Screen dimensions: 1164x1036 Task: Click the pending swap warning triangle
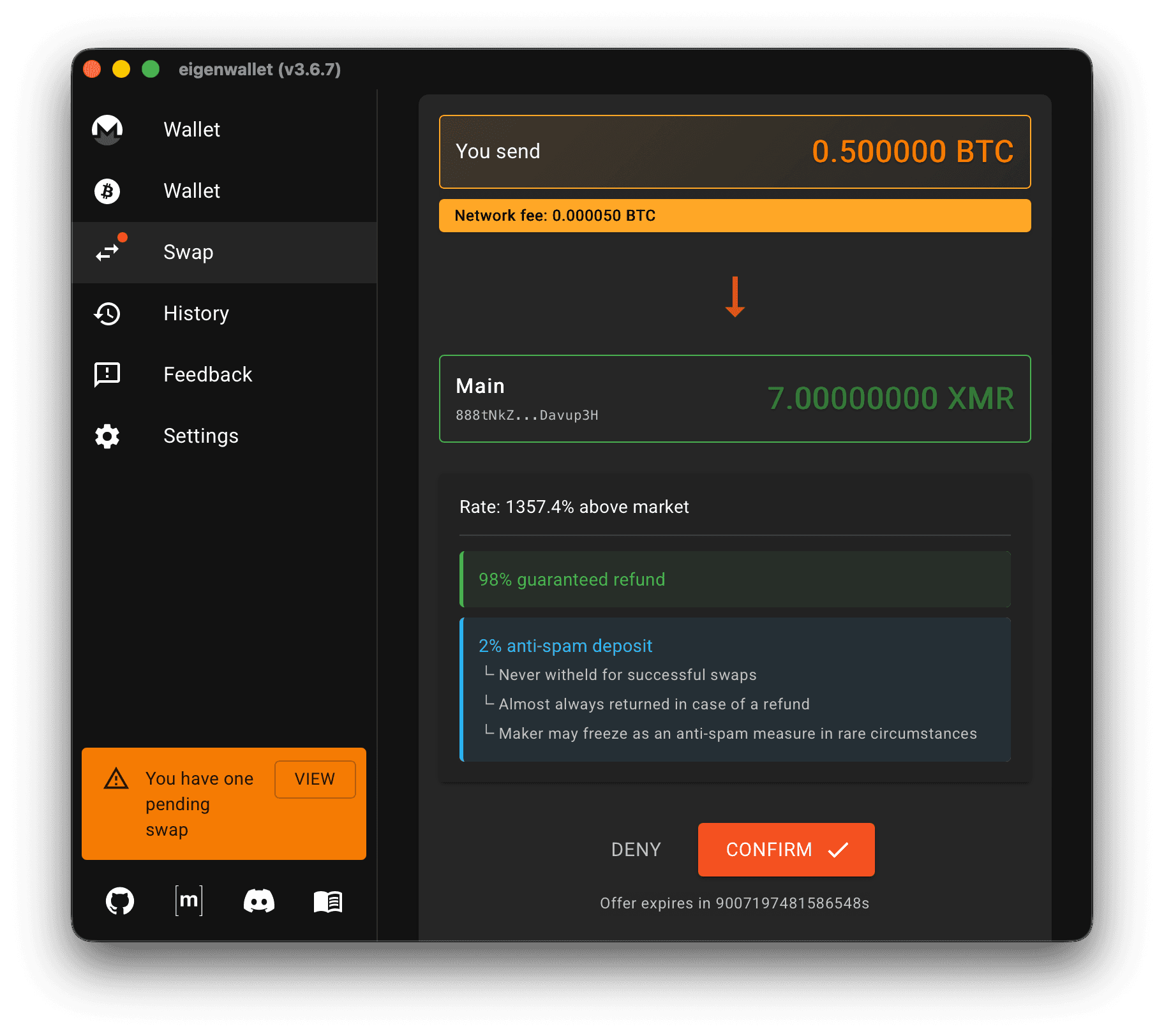point(116,779)
